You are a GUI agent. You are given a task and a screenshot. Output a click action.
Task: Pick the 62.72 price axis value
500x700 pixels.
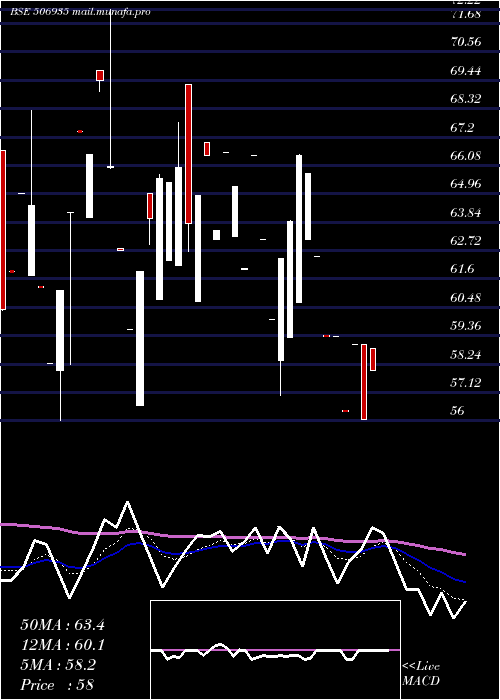pyautogui.click(x=466, y=241)
